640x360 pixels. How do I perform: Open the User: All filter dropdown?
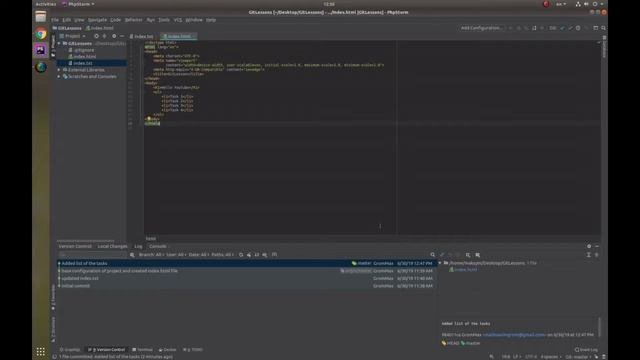click(176, 255)
